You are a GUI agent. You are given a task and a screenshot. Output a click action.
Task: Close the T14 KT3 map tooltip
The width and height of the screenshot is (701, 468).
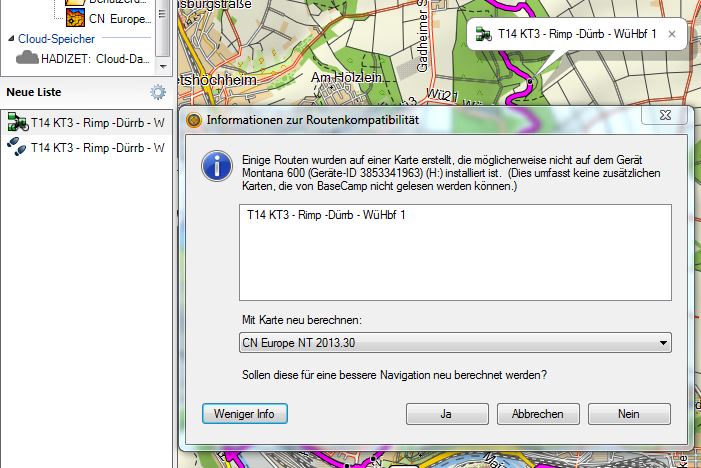tap(672, 34)
